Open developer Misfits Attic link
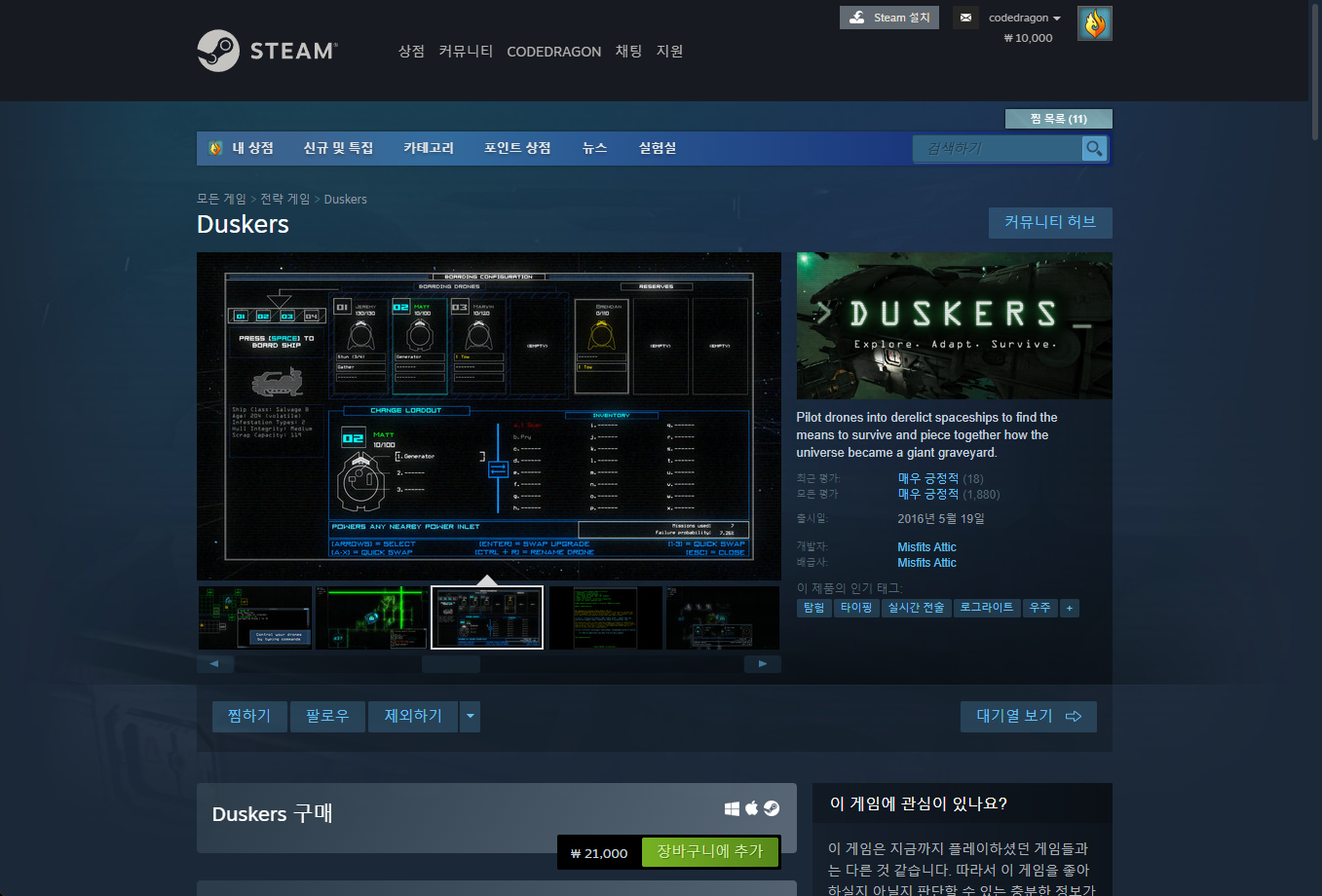Image resolution: width=1322 pixels, height=896 pixels. click(926, 547)
